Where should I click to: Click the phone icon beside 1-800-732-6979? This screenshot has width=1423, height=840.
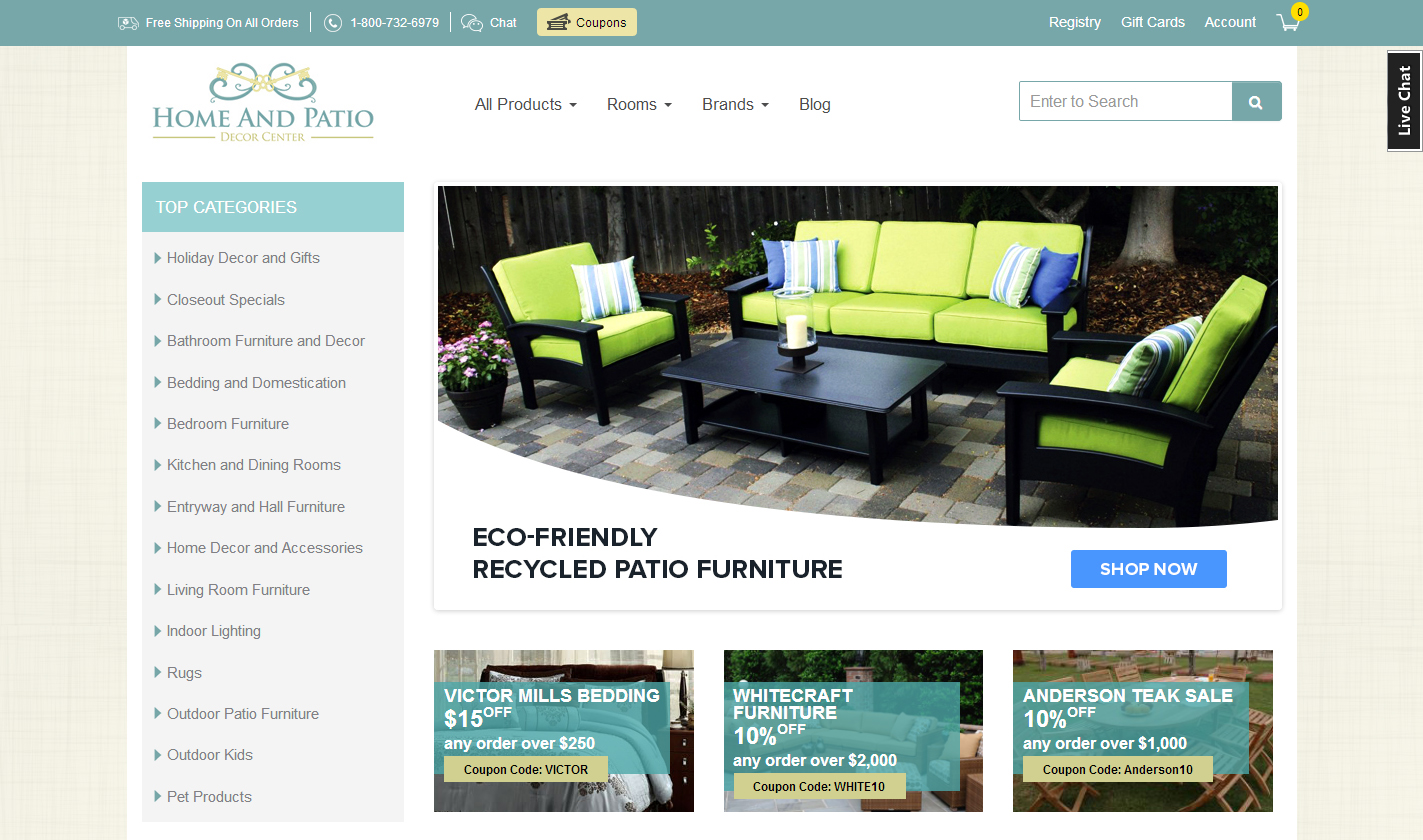tap(333, 22)
